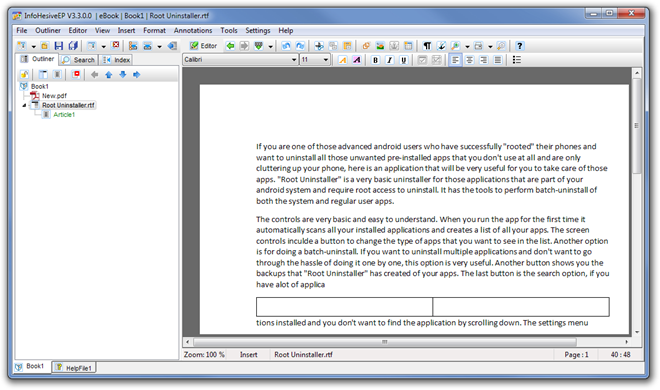This screenshot has width=660, height=390.
Task: Click the blue floppy disk Save icon
Action: coord(59,46)
